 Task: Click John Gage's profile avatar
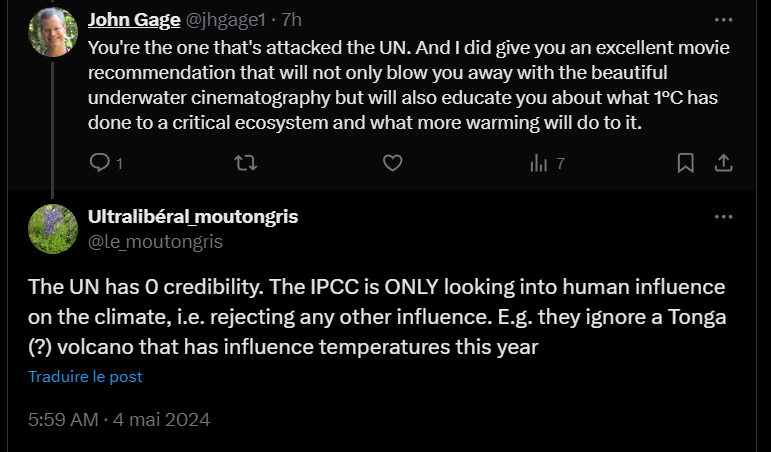[x=53, y=32]
